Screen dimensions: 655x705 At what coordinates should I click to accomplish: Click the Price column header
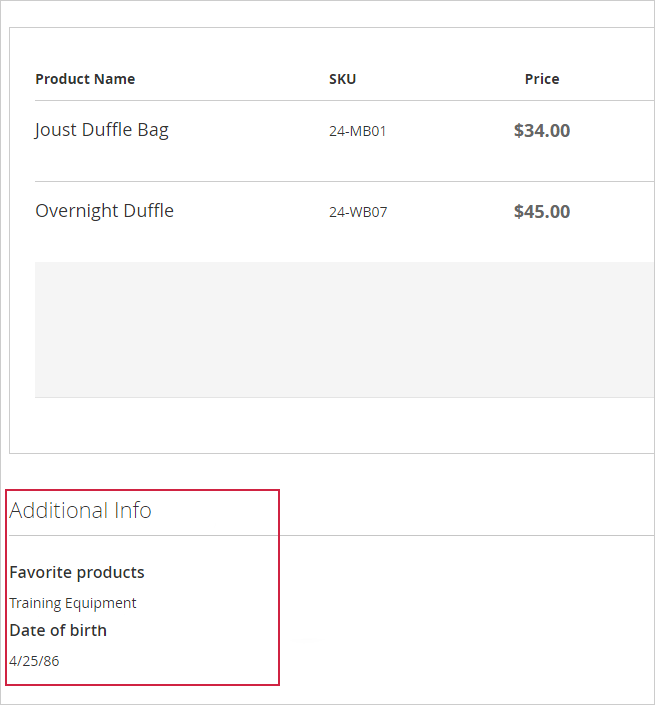click(x=541, y=79)
